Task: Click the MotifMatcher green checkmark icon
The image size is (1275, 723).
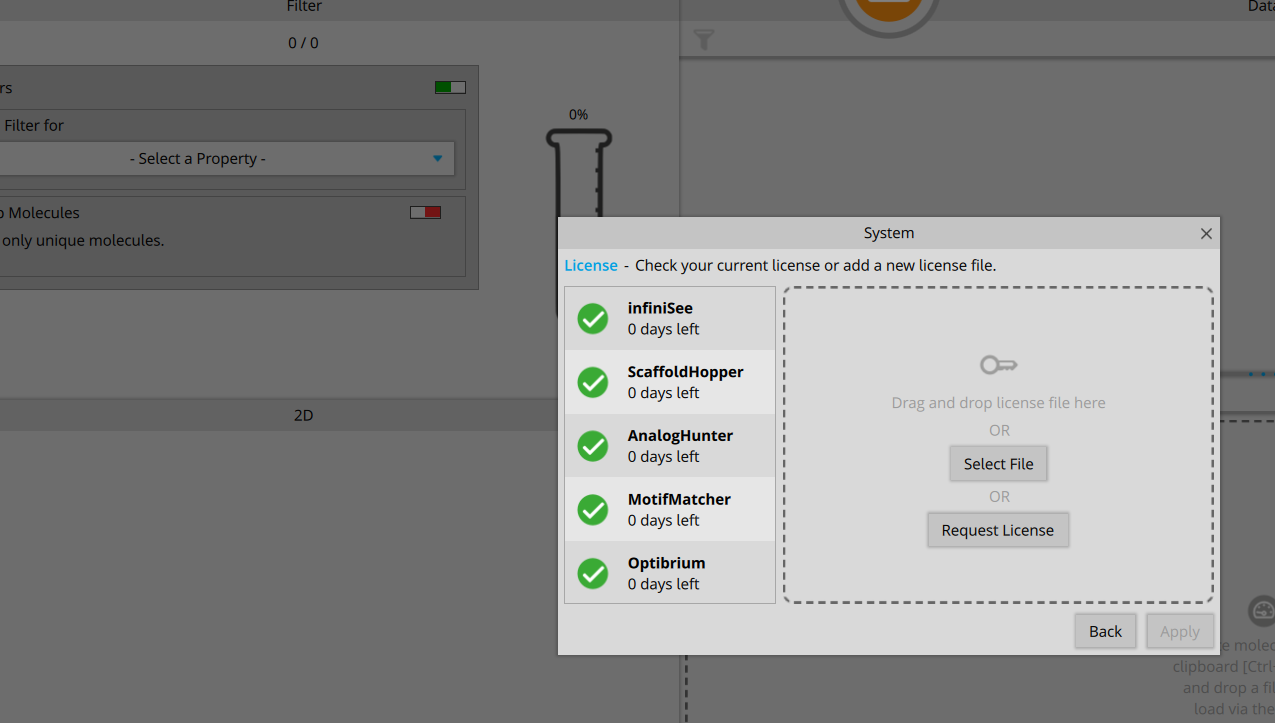Action: click(593, 510)
